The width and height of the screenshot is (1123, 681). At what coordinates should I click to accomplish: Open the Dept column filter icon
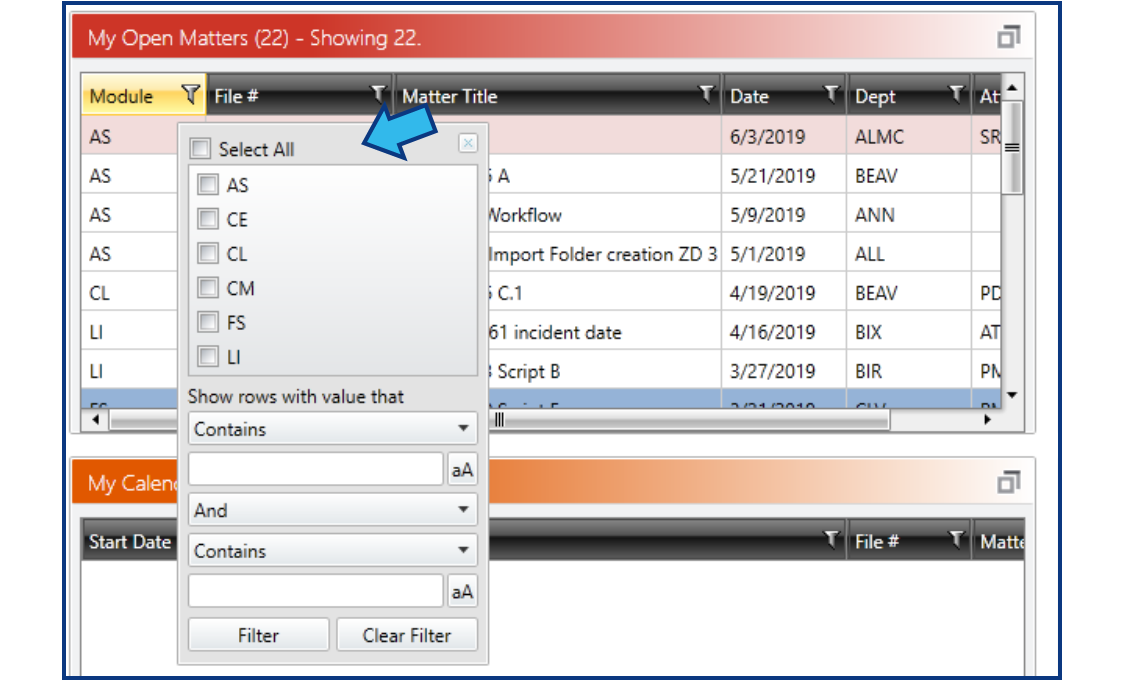click(x=955, y=94)
